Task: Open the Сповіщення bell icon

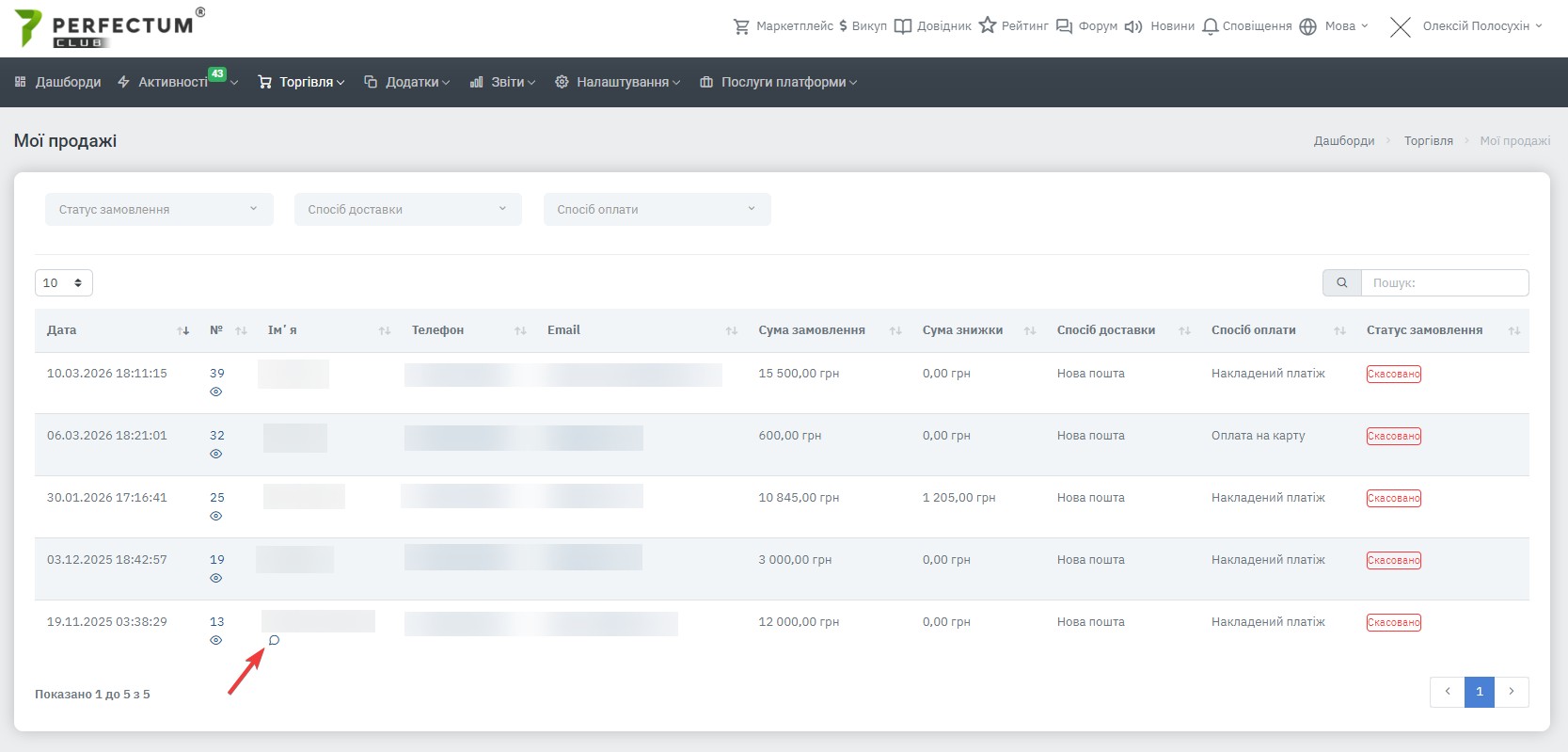Action: pos(1210,26)
